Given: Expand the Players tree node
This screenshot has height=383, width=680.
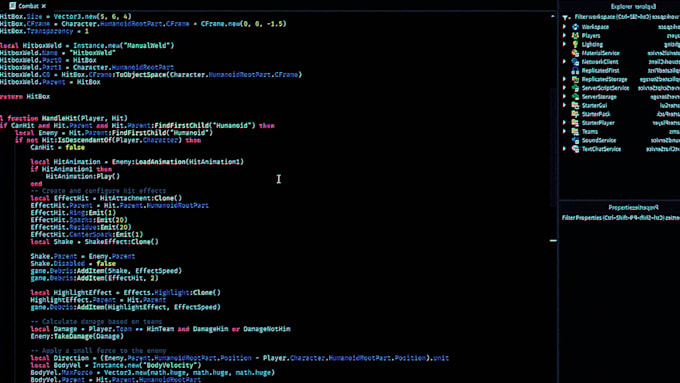Looking at the screenshot, I should click(x=565, y=36).
